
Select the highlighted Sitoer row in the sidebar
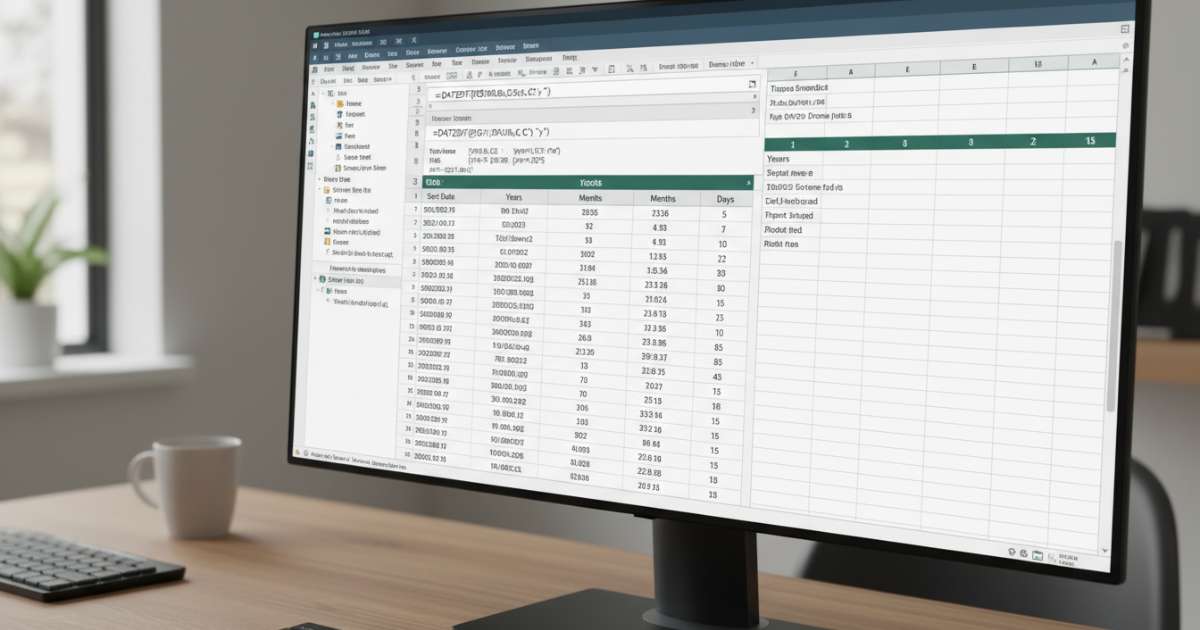(357, 280)
